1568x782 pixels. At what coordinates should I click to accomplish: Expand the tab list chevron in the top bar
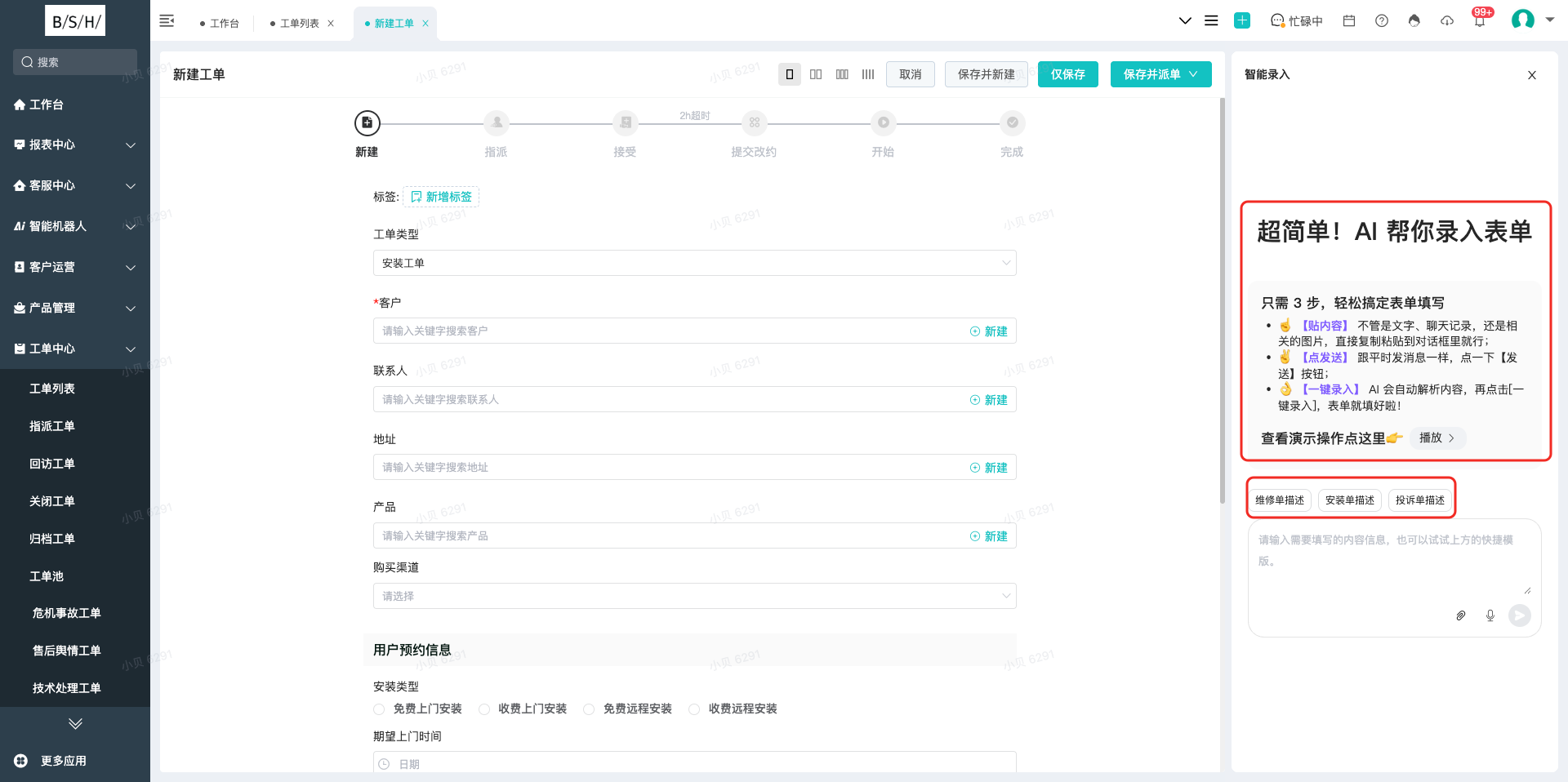[1185, 21]
